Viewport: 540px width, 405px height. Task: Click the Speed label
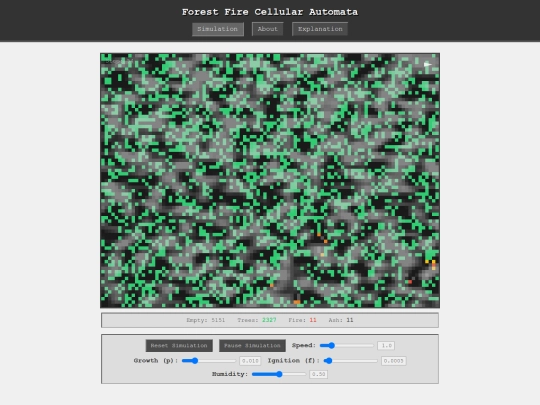[x=304, y=345]
